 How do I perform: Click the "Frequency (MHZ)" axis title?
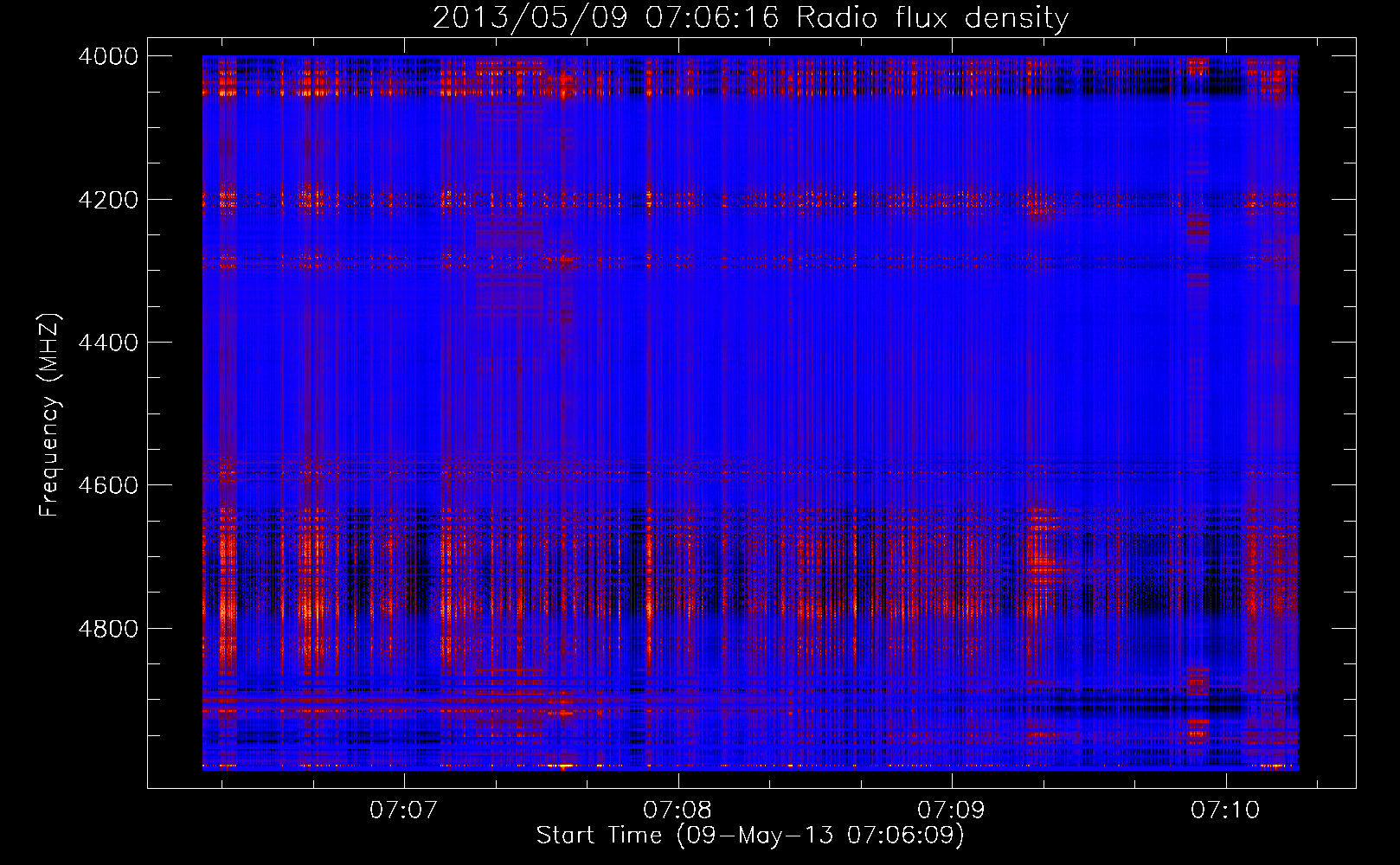[50, 414]
